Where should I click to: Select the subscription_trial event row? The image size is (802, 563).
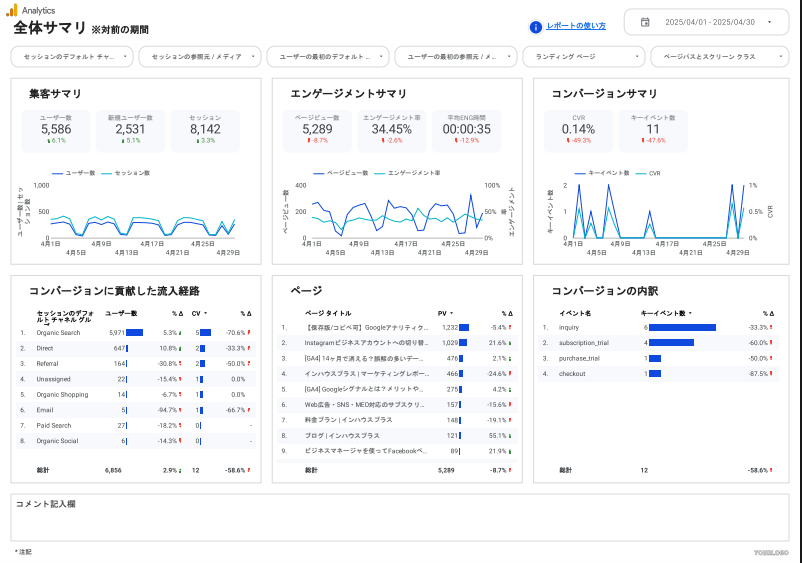point(659,343)
